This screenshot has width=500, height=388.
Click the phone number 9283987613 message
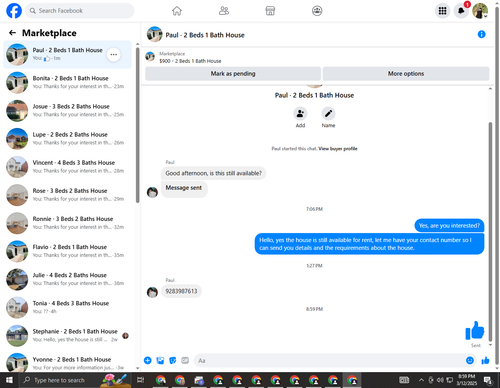(x=181, y=291)
